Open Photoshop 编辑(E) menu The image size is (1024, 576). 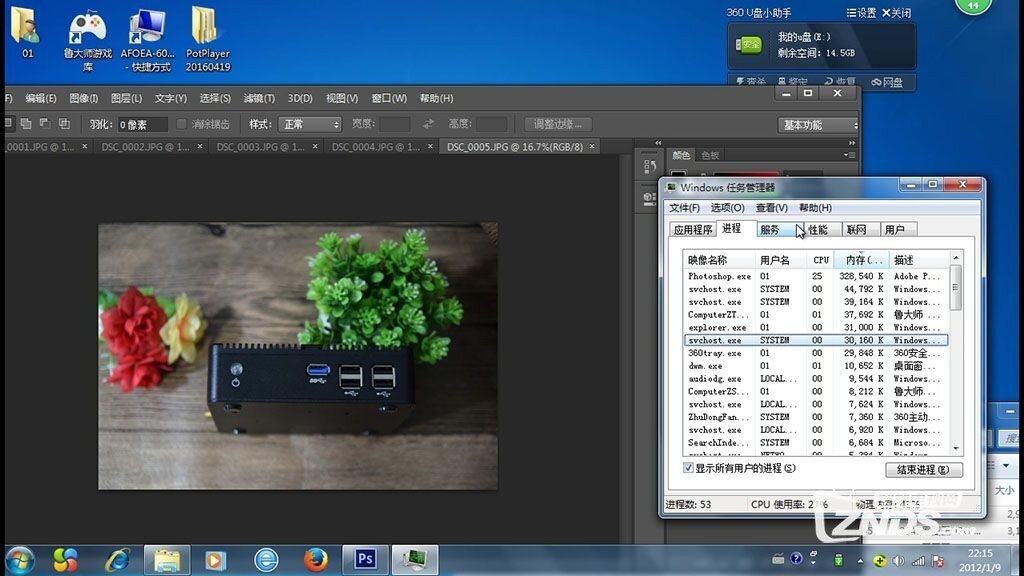(x=40, y=98)
